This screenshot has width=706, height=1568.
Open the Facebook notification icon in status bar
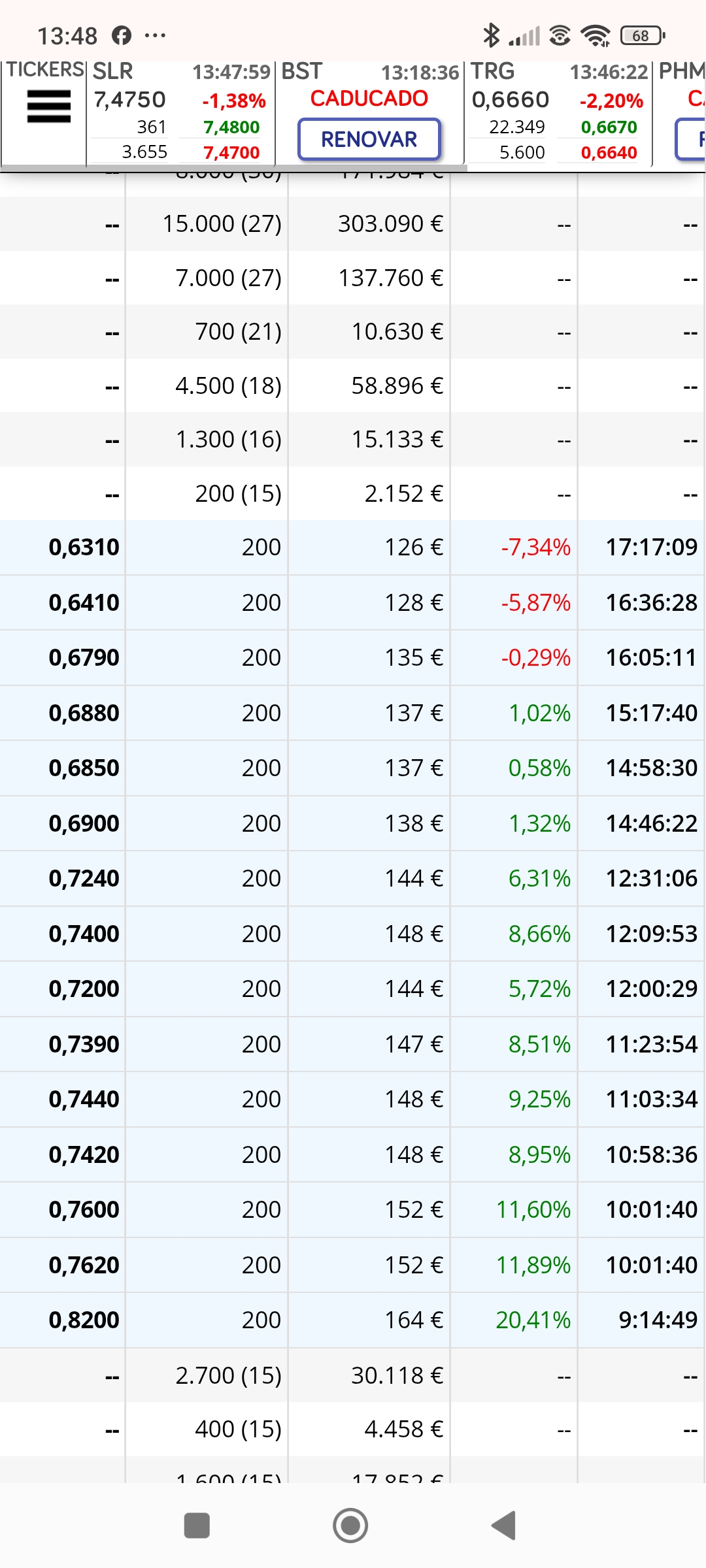click(x=122, y=35)
